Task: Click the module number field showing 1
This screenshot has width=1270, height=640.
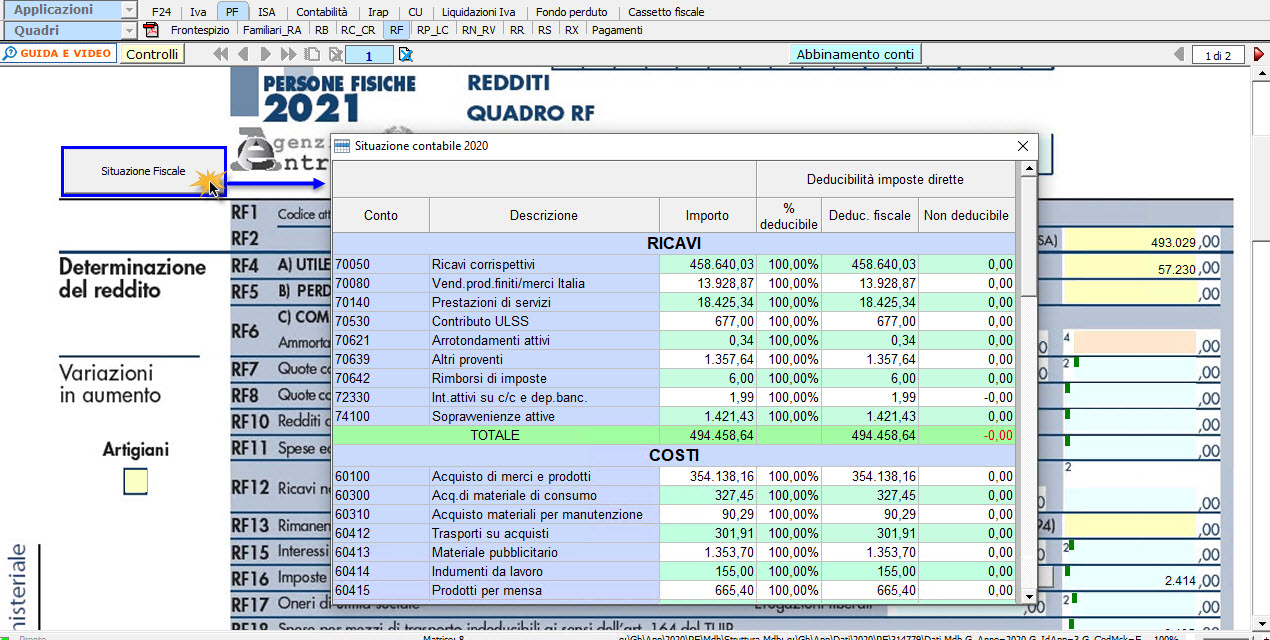Action: pos(370,55)
